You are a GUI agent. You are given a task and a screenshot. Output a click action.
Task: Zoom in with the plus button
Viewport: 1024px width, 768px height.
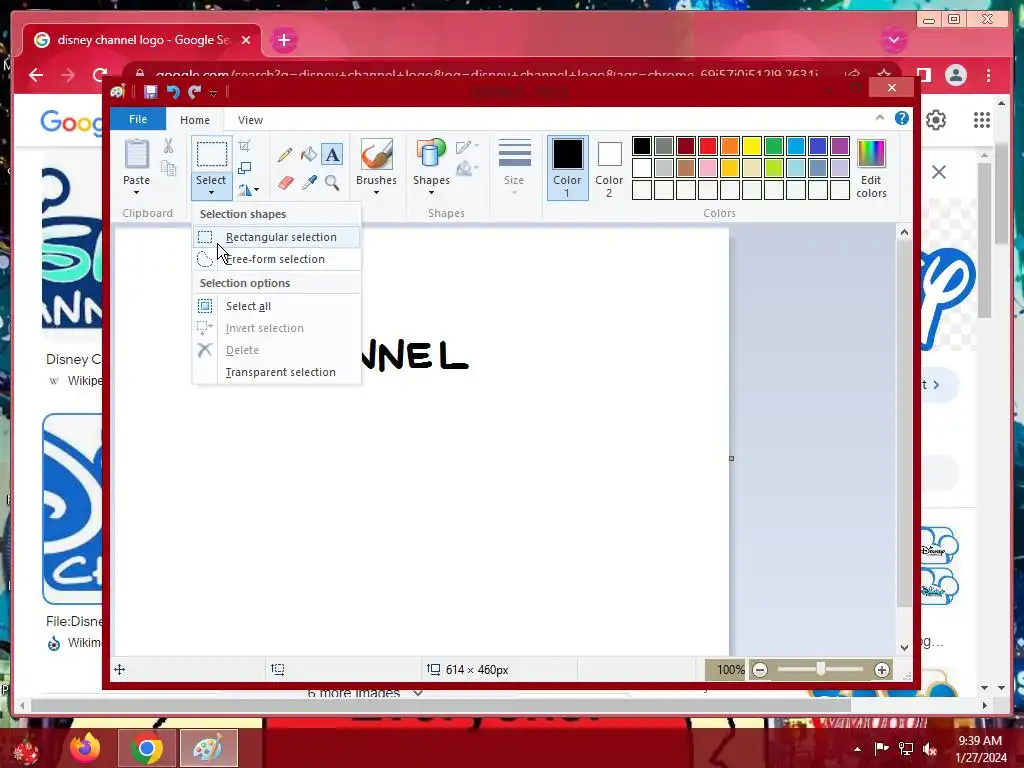pyautogui.click(x=882, y=669)
